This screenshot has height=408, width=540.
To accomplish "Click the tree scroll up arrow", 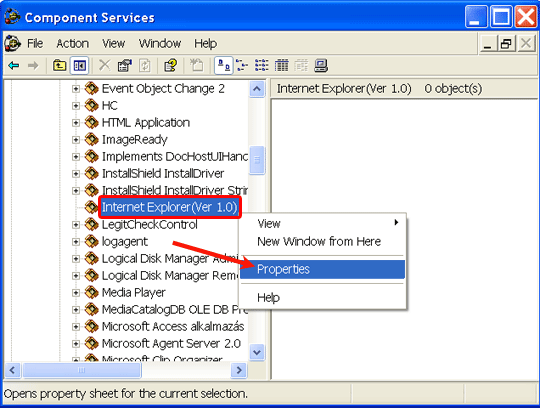I will click(x=257, y=89).
